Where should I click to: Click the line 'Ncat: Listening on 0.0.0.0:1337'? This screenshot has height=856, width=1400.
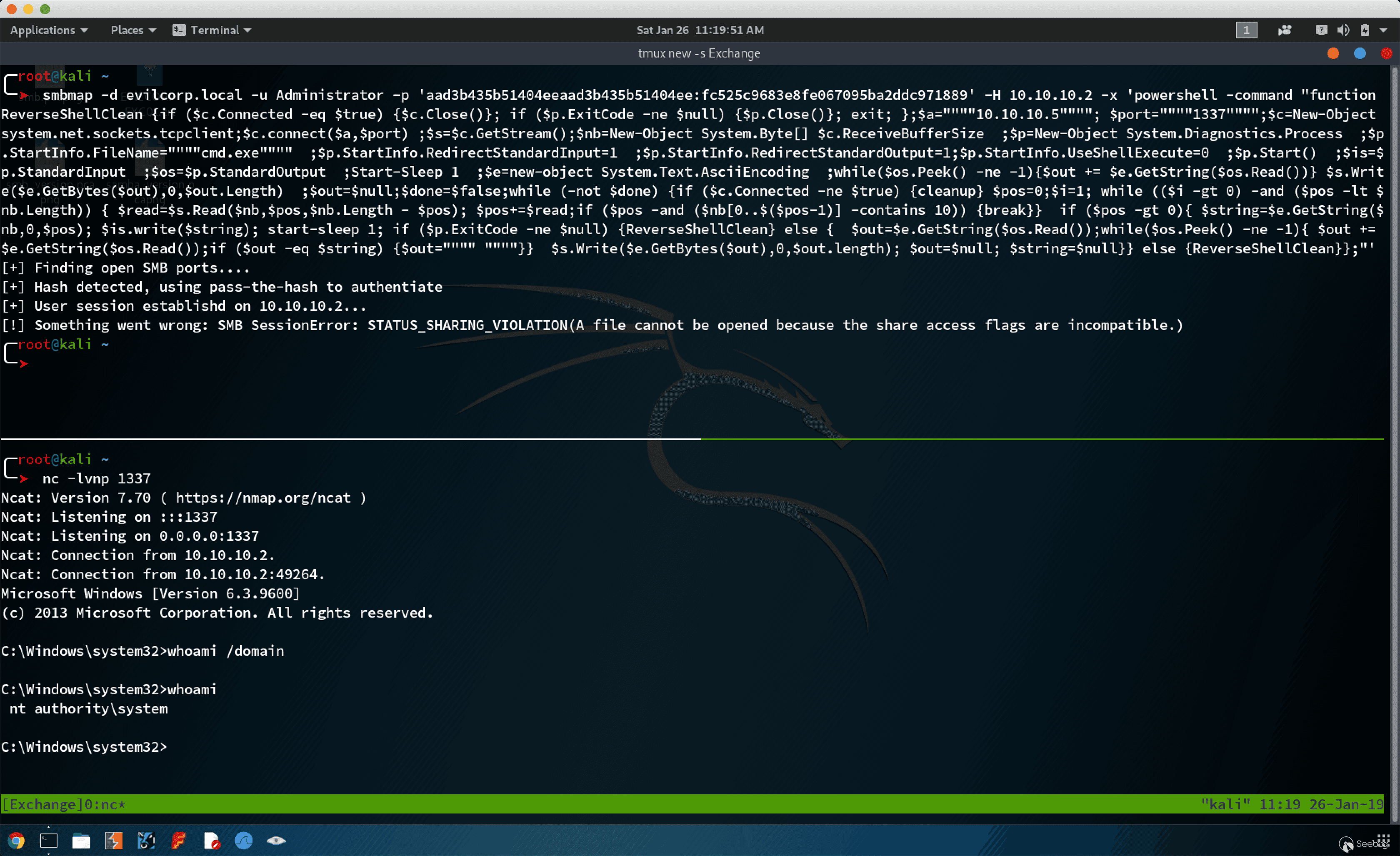tap(130, 536)
